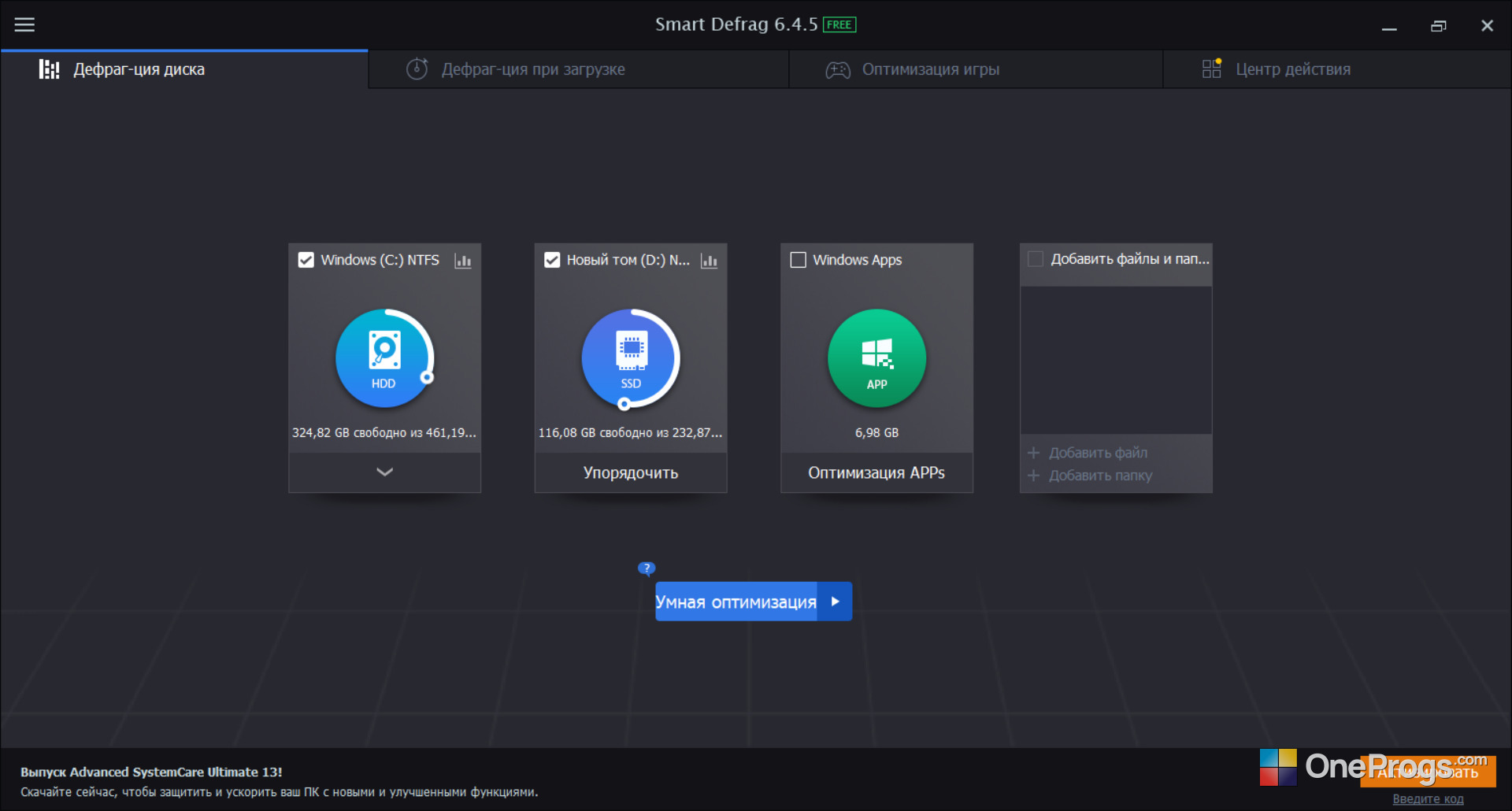Click the 324,82 GB свободно text
Image resolution: width=1512 pixels, height=811 pixels.
[x=384, y=433]
